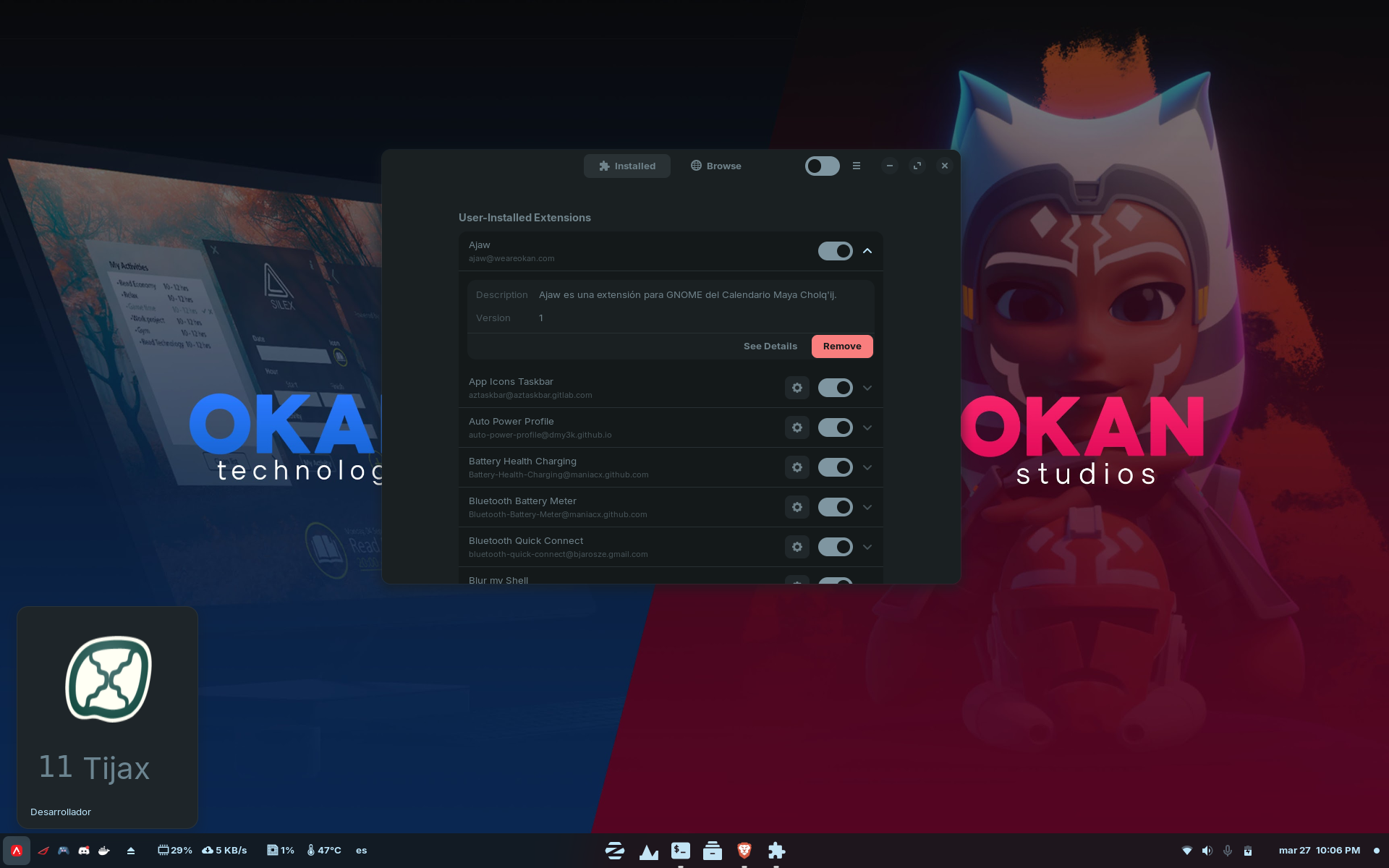This screenshot has height=868, width=1389.
Task: Open the Wi-Fi status icon
Action: pyautogui.click(x=1187, y=851)
